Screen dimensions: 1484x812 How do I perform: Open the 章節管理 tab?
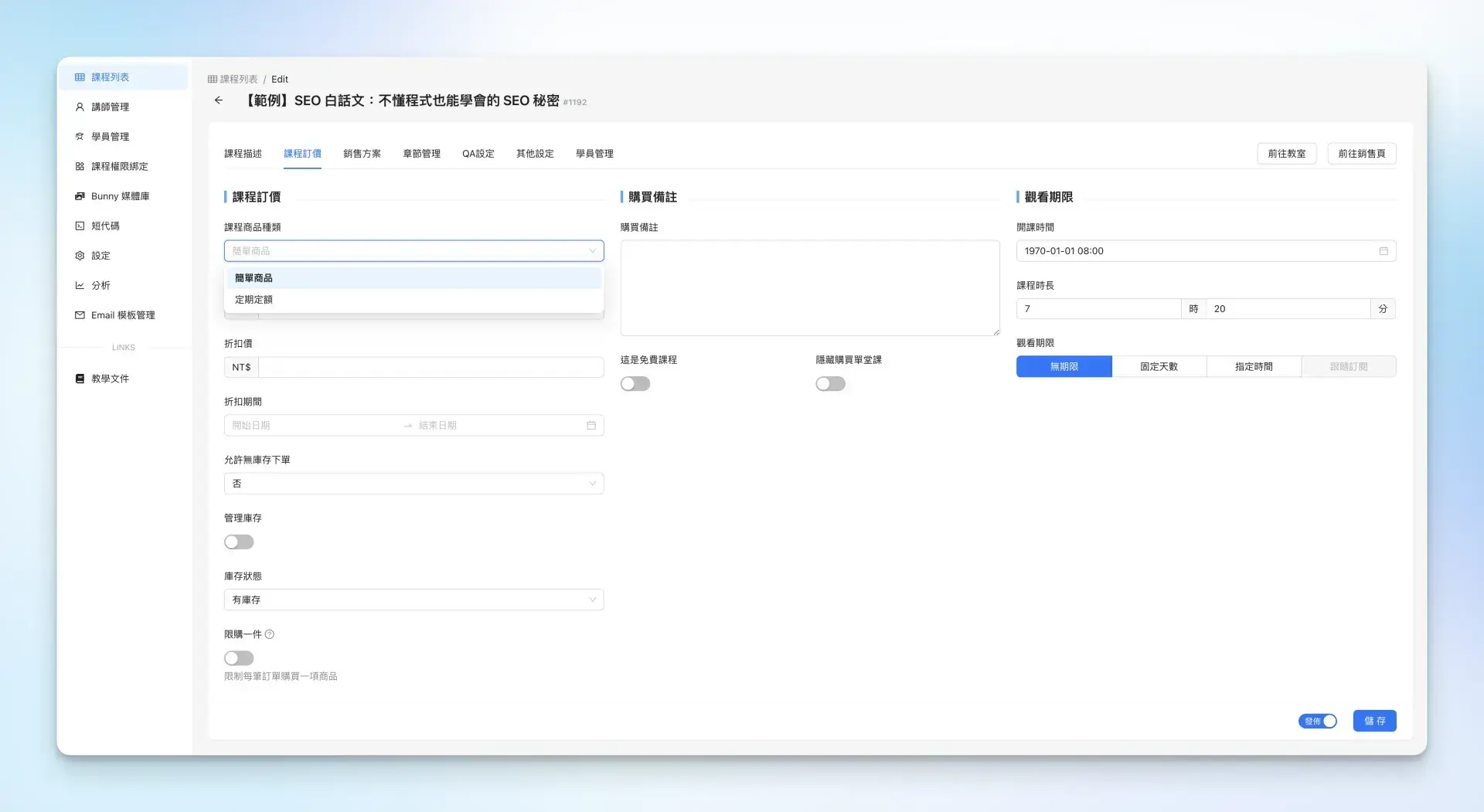[421, 154]
